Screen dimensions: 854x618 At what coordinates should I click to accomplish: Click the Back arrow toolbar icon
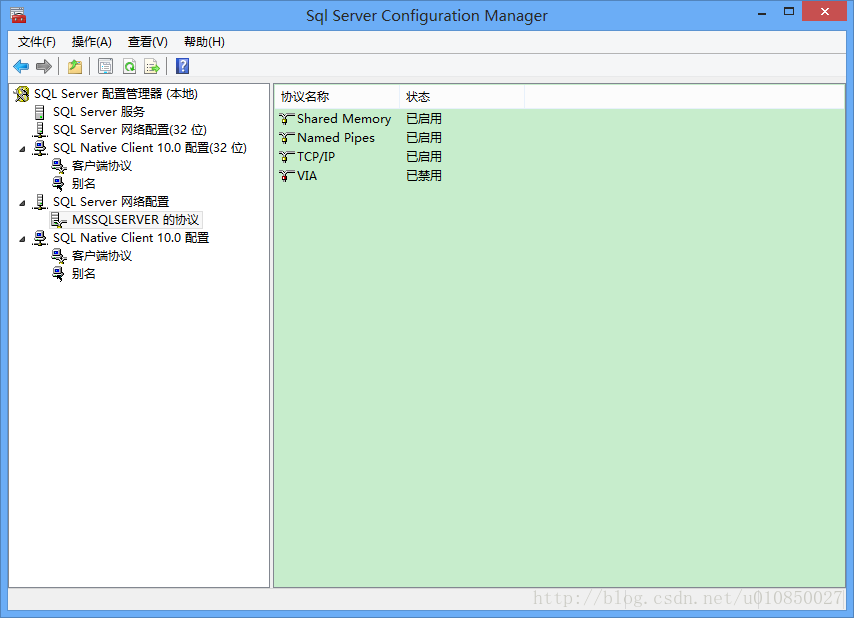coord(21,67)
